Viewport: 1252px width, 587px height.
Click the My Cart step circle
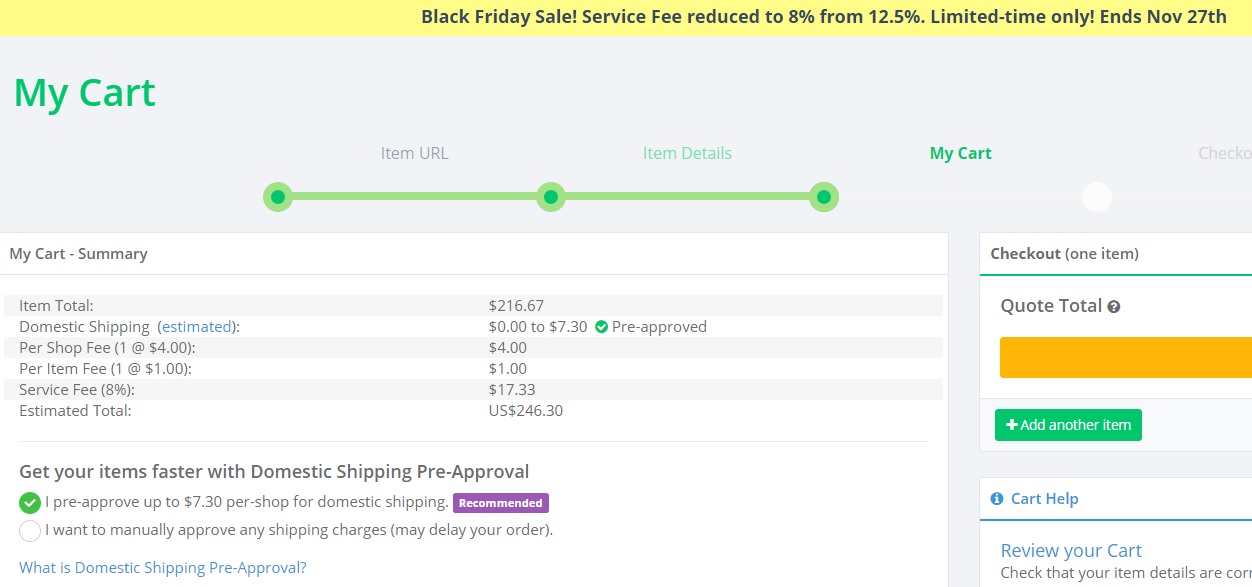pos(823,197)
